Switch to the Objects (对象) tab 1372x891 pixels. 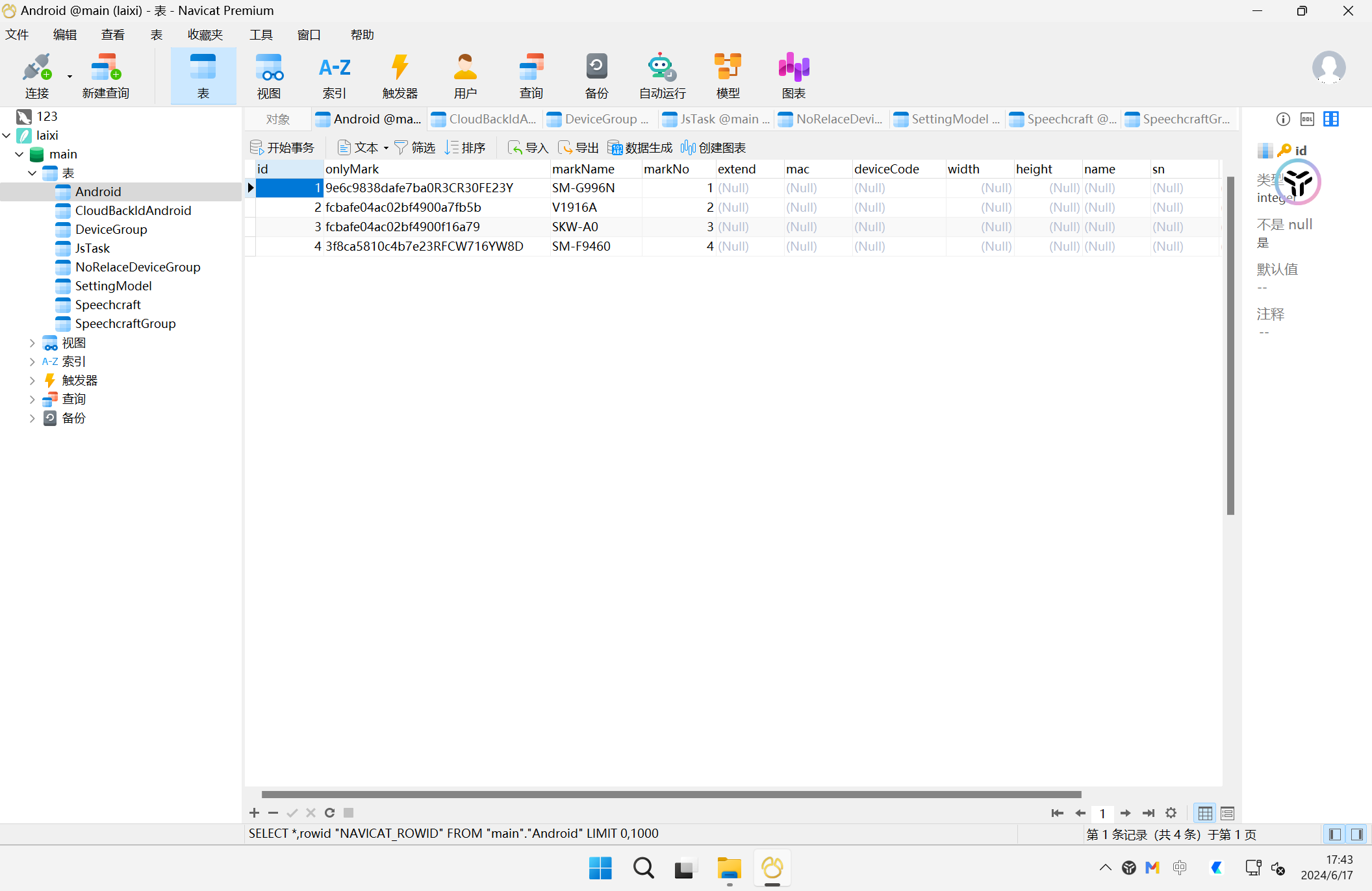click(x=278, y=119)
